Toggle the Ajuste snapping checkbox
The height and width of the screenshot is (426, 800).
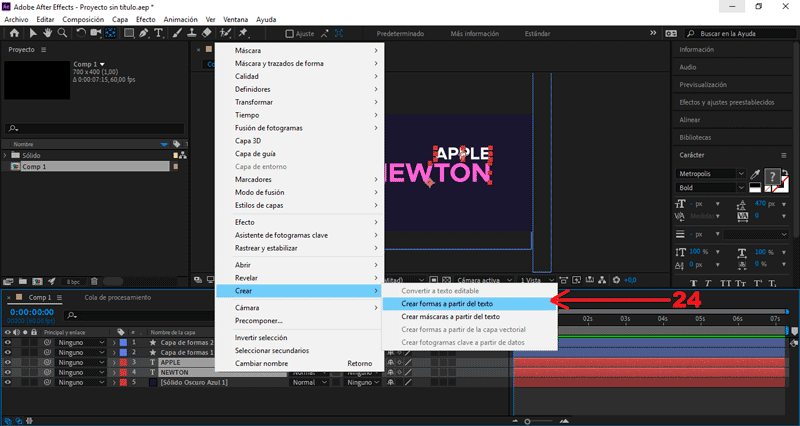point(289,34)
